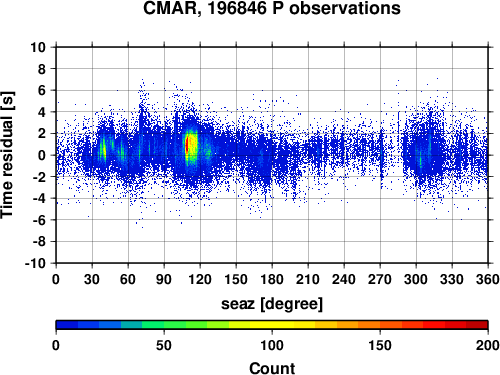Image resolution: width=500 pixels, height=375 pixels.
Task: Click the x-axis tick label 90
Action: coord(164,279)
